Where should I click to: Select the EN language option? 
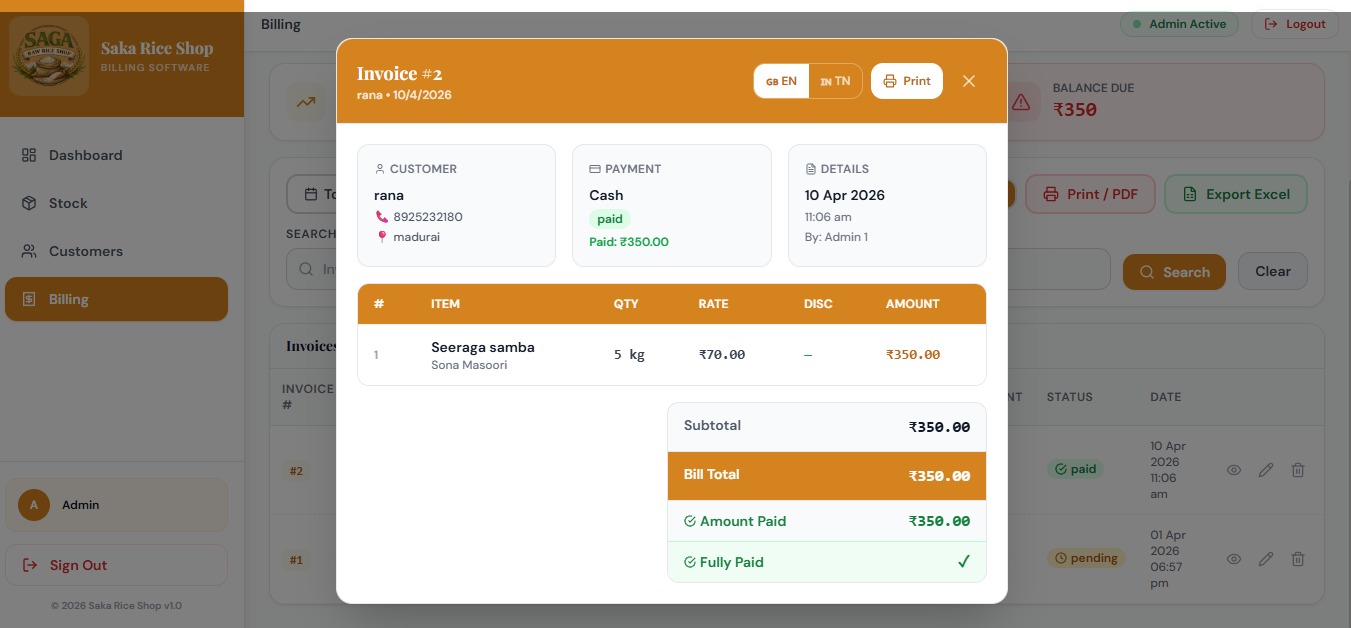point(782,80)
